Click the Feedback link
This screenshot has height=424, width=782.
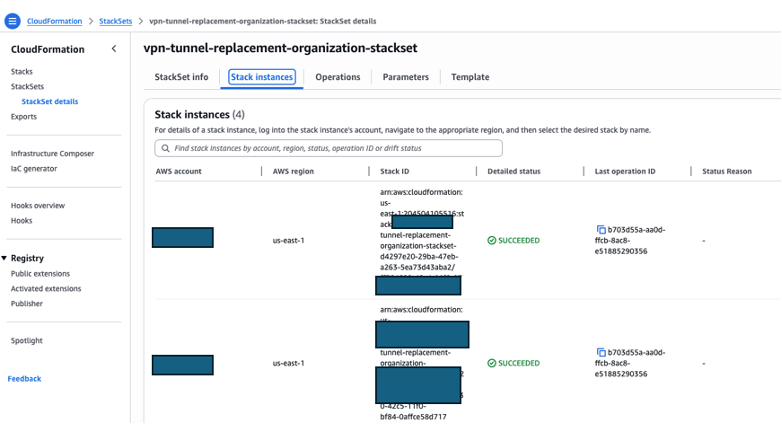click(24, 379)
